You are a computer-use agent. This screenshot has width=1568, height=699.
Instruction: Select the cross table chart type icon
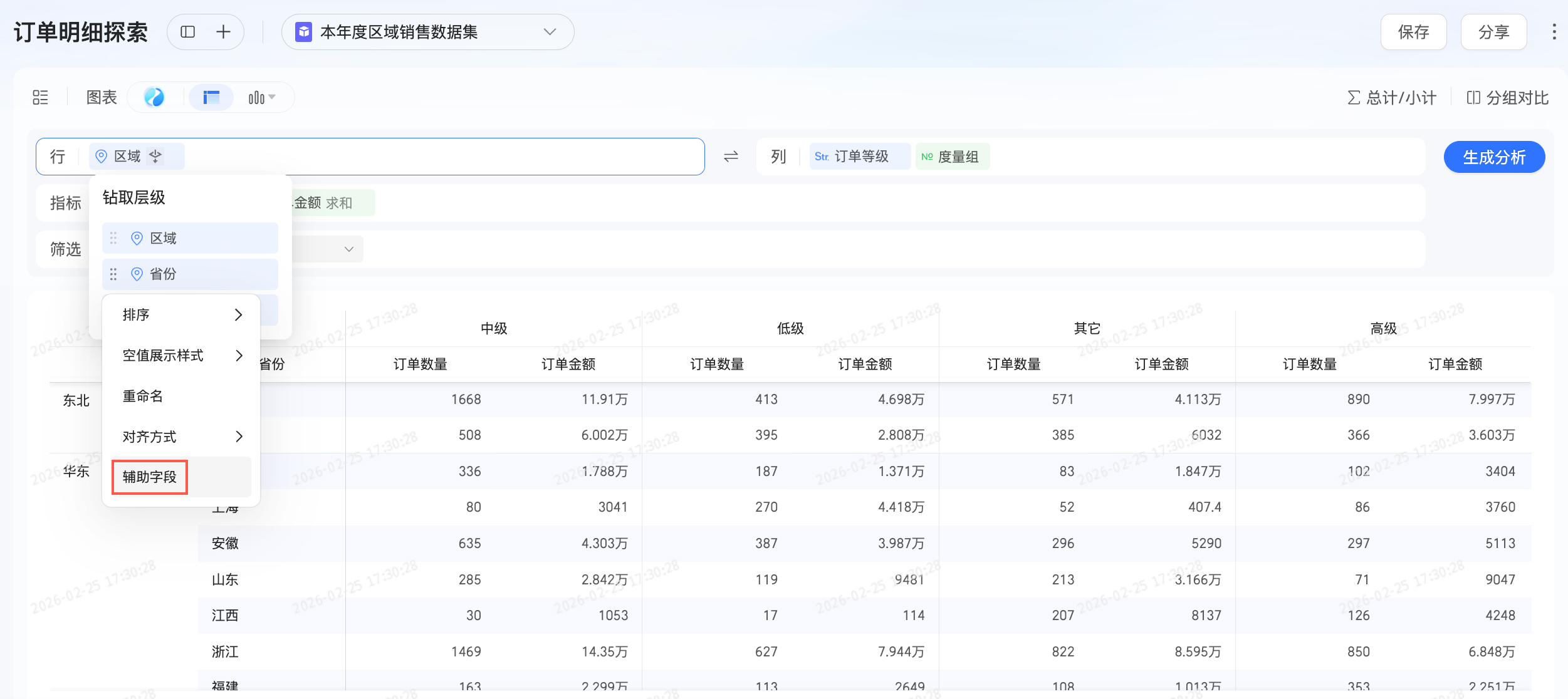tap(211, 97)
